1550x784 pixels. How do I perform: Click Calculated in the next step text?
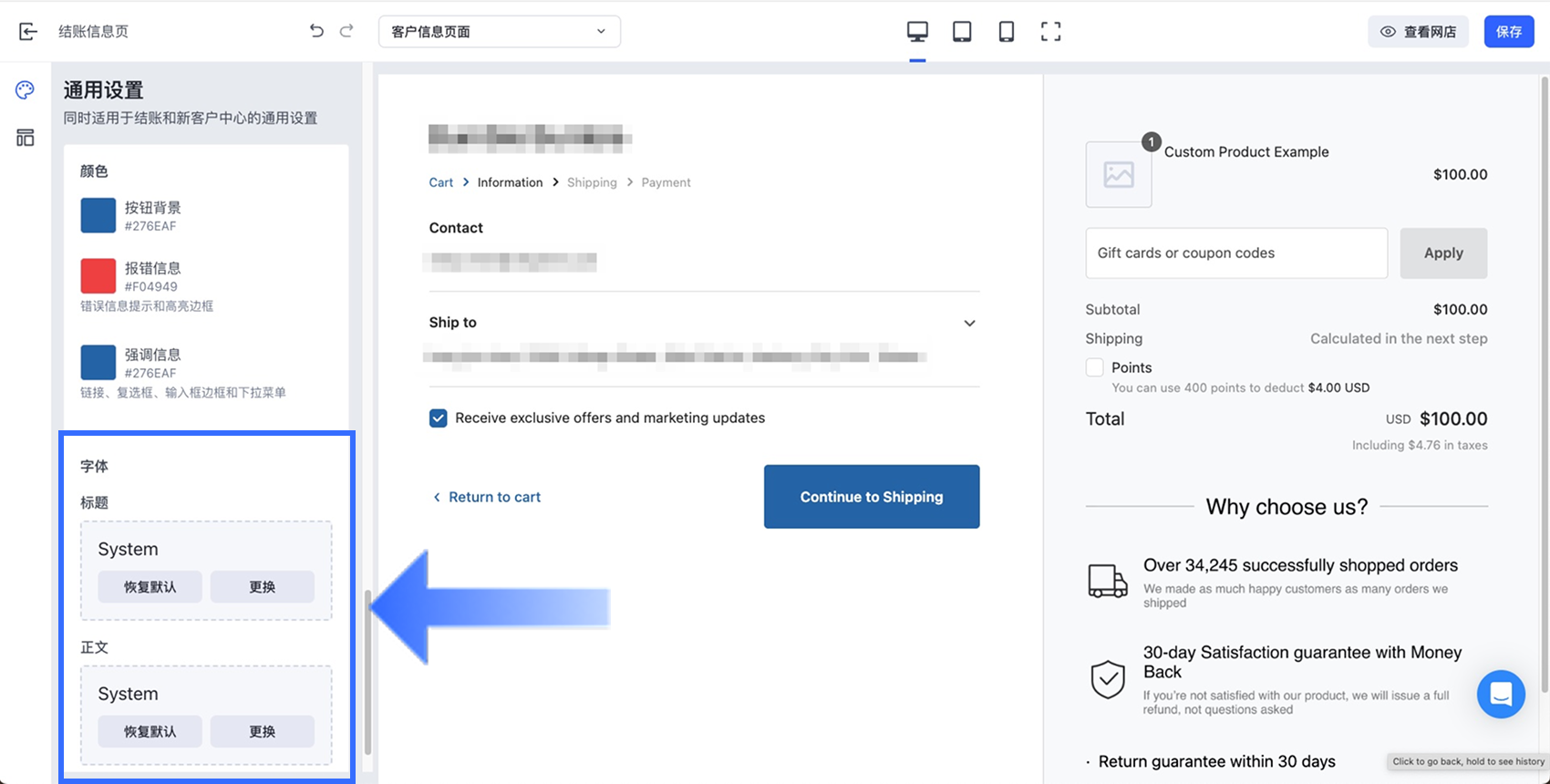pos(1399,338)
